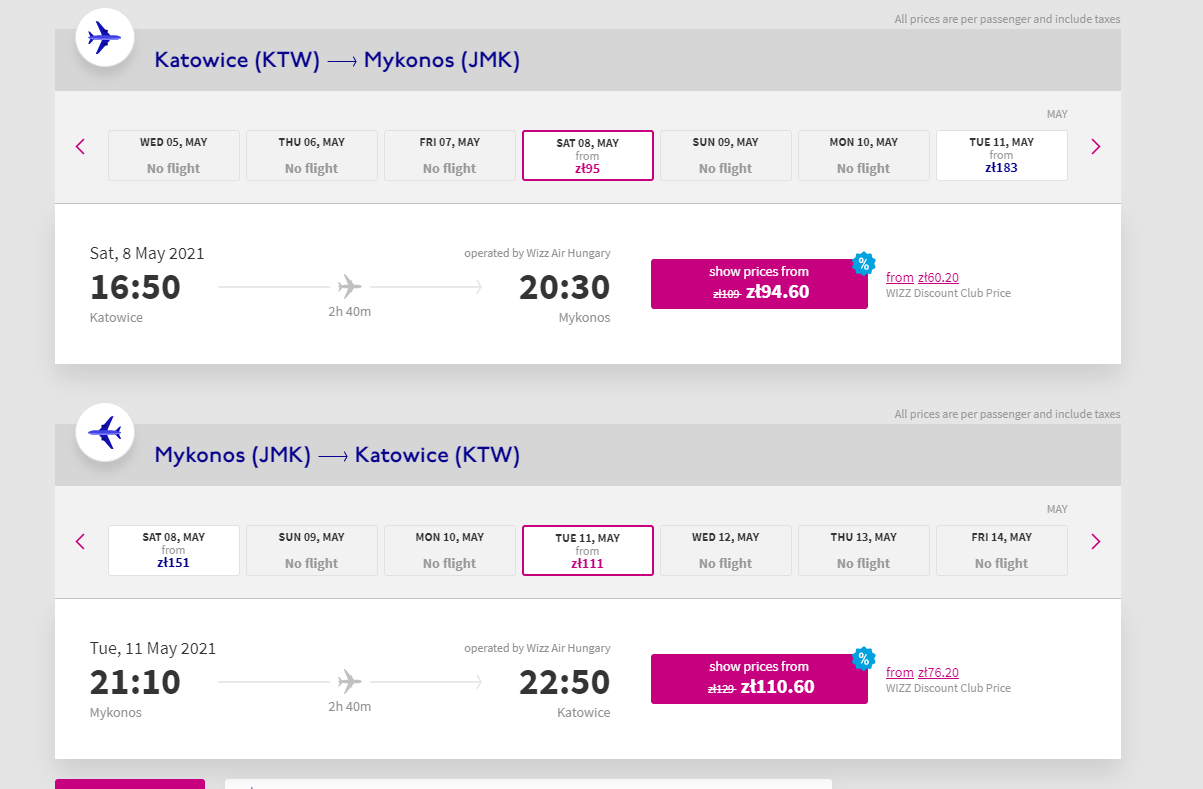Select the TUE 11, MAY zł111 return date
The height and width of the screenshot is (789, 1203).
click(x=588, y=550)
